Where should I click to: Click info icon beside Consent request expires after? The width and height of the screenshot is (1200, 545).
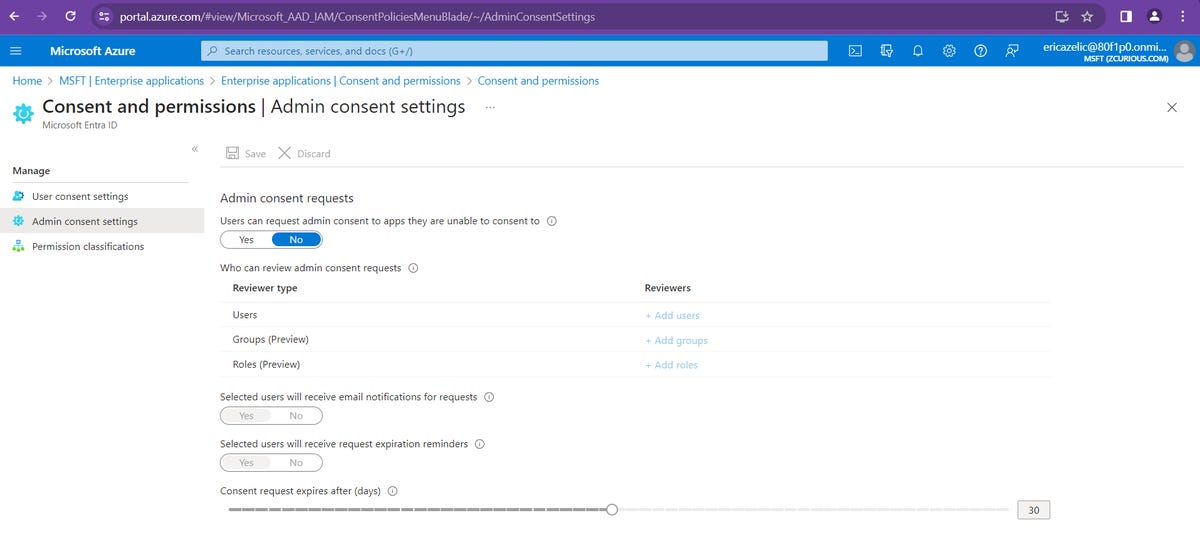392,491
